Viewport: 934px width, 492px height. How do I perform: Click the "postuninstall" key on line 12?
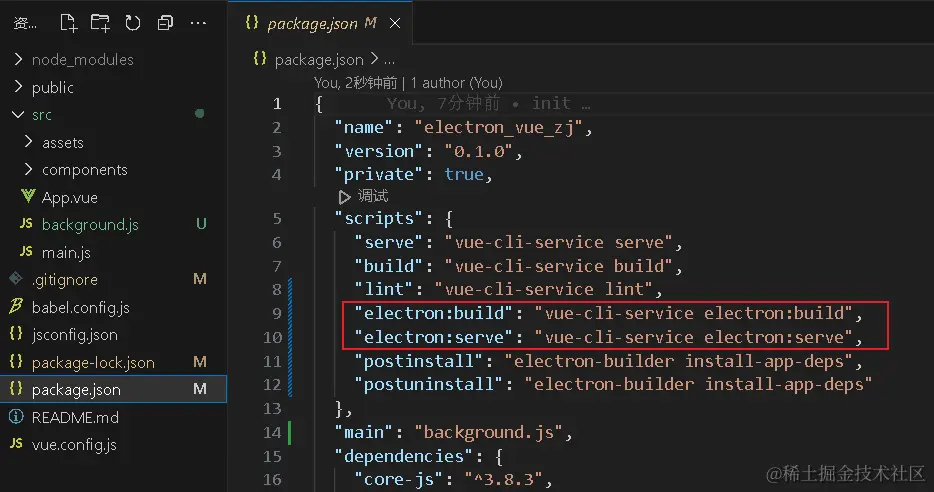point(428,384)
